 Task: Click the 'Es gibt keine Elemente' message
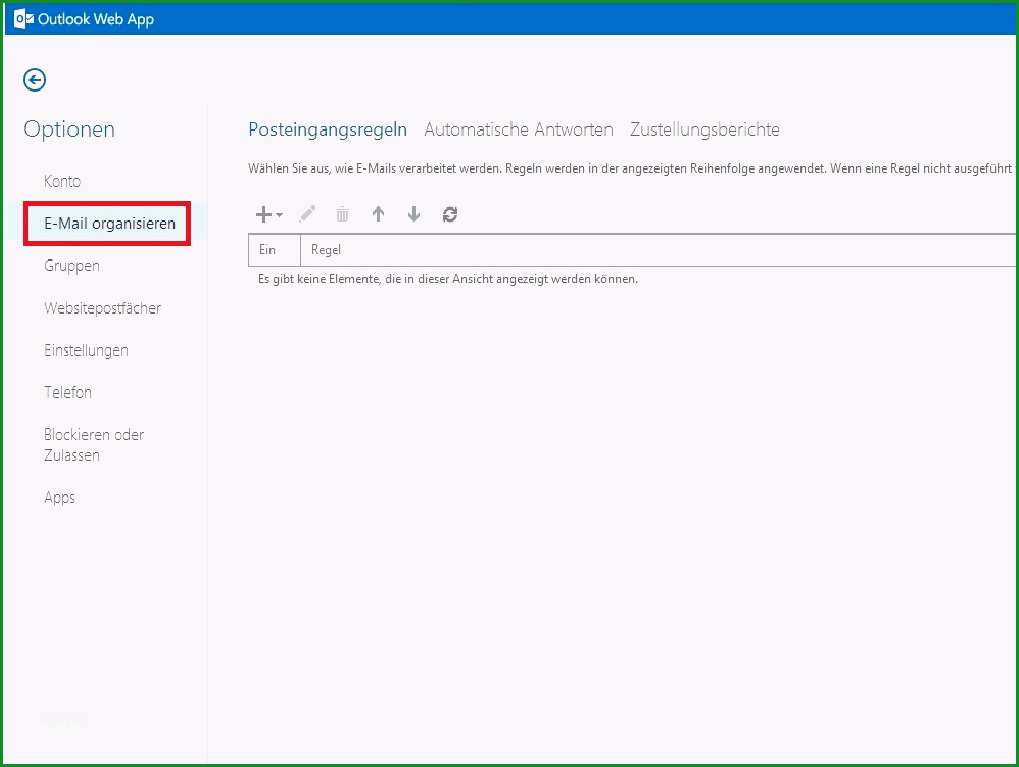click(x=448, y=279)
